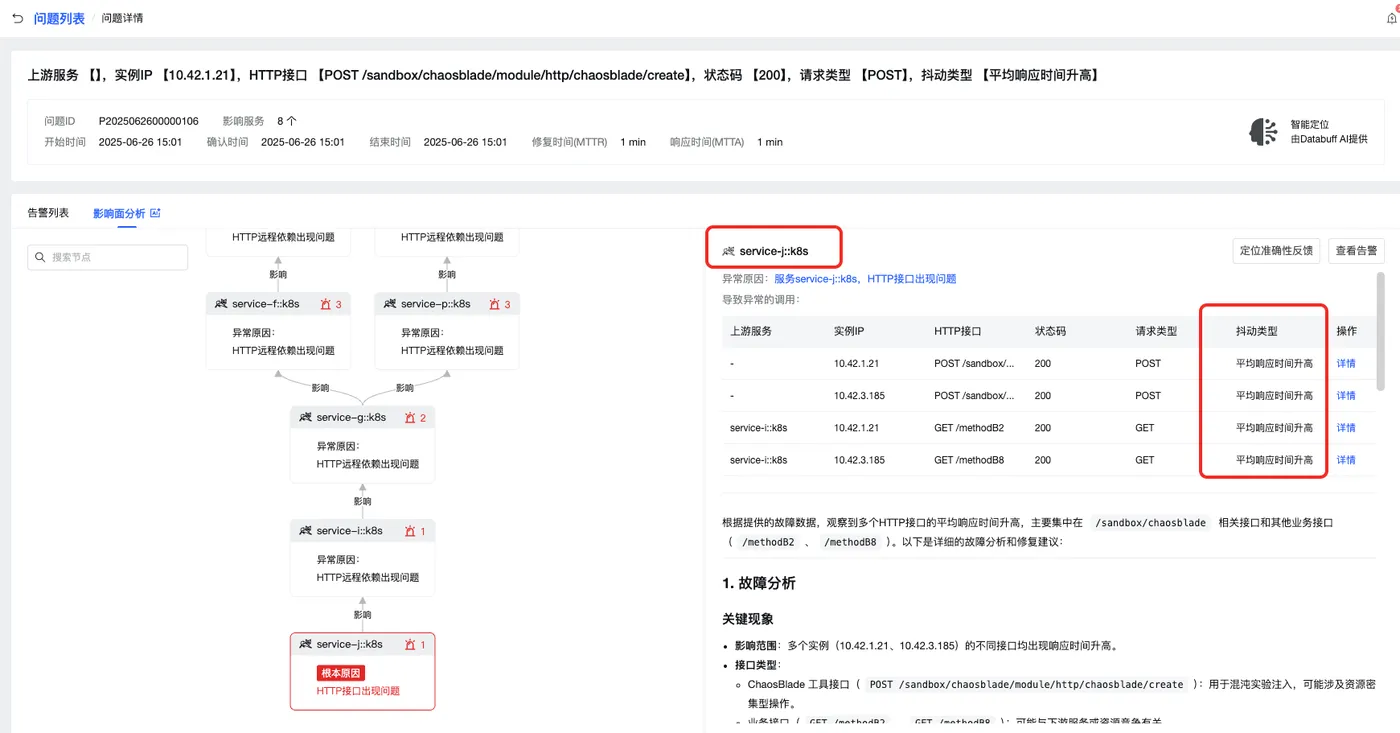Select the service-g::k8s node title
This screenshot has width=1400, height=733.
[351, 417]
